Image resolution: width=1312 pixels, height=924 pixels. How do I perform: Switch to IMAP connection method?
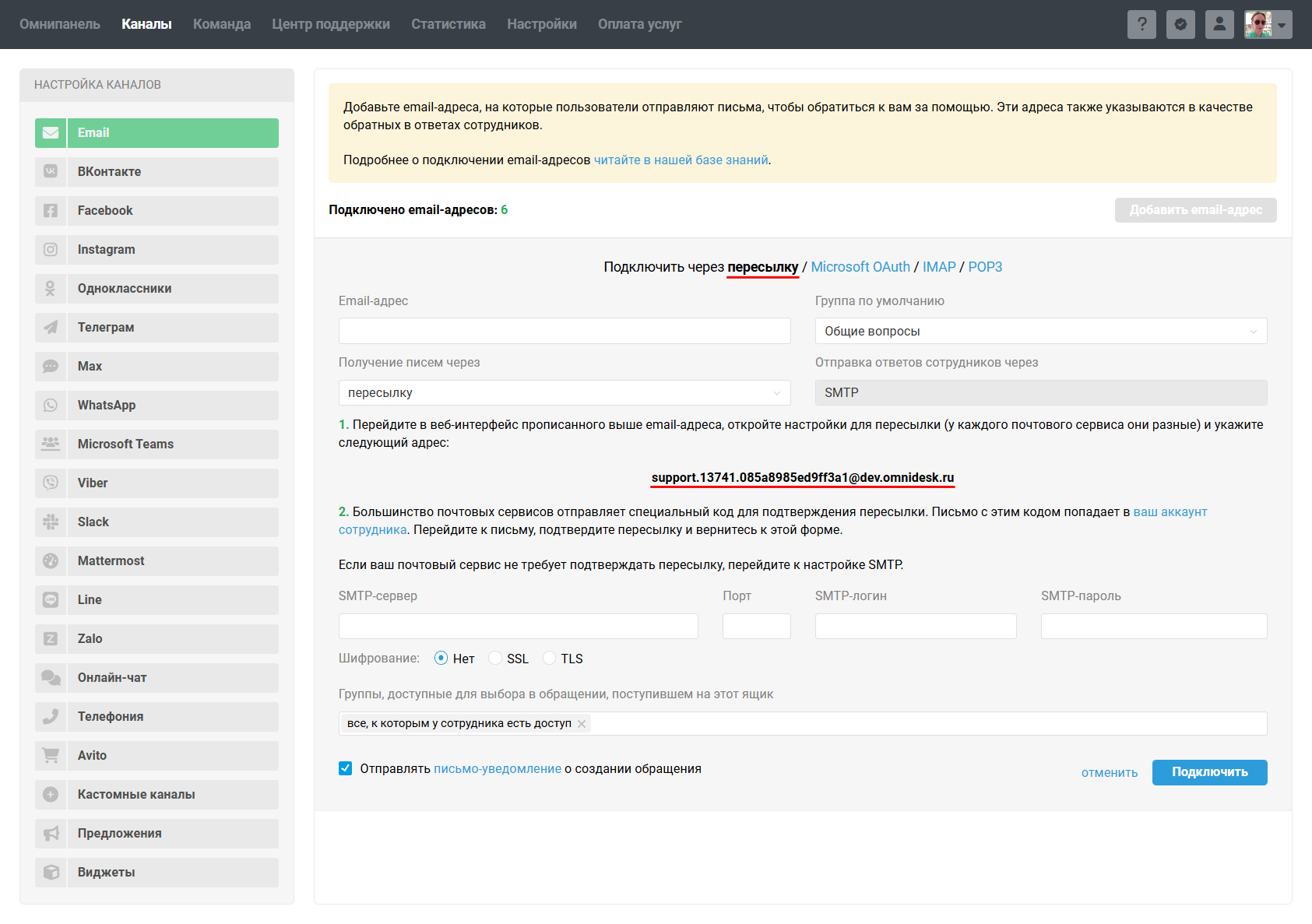point(938,267)
